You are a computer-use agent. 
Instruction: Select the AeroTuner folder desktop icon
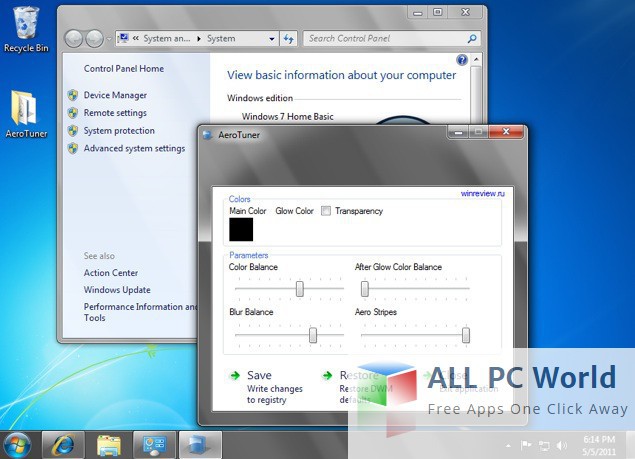[x=26, y=115]
